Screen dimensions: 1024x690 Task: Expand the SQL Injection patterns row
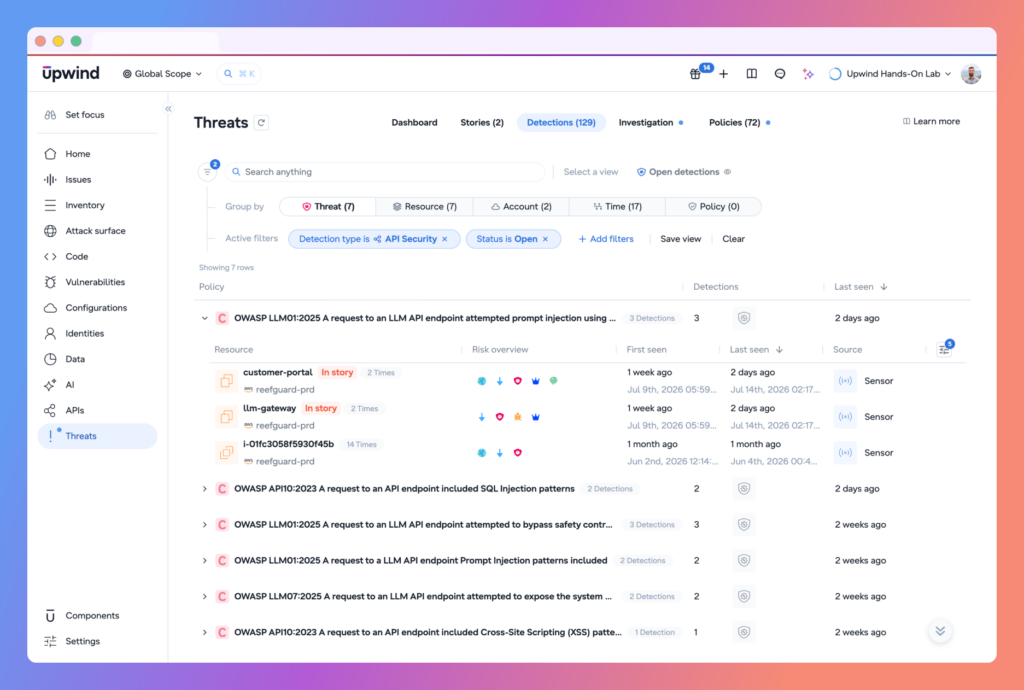click(x=204, y=488)
